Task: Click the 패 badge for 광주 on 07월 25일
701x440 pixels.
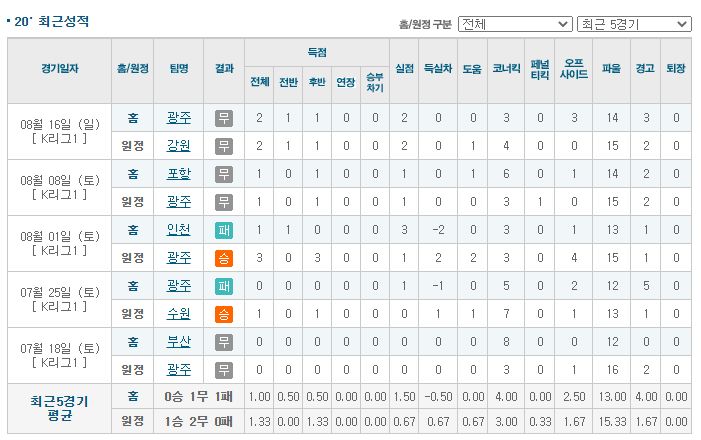Action: pos(224,286)
